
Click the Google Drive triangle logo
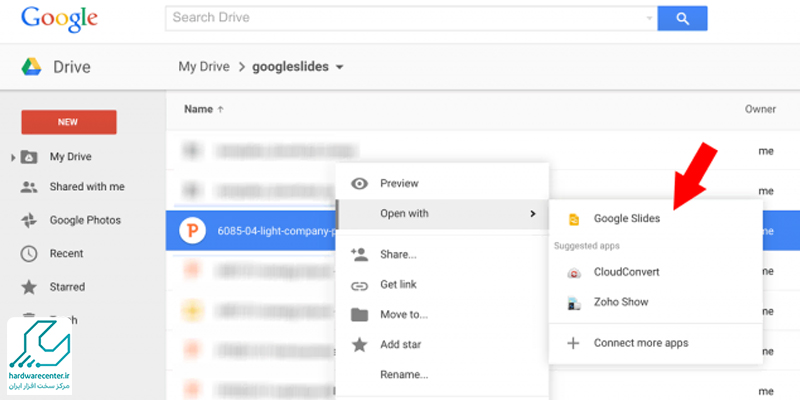tap(31, 67)
